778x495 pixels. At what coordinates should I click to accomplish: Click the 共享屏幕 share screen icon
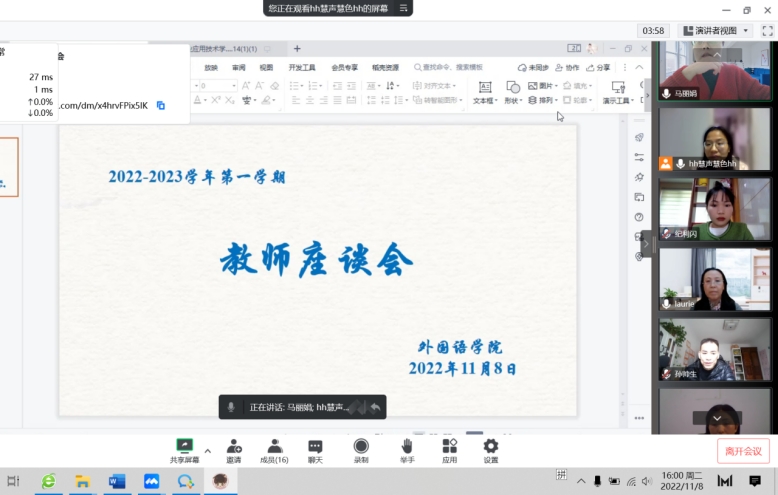(184, 446)
